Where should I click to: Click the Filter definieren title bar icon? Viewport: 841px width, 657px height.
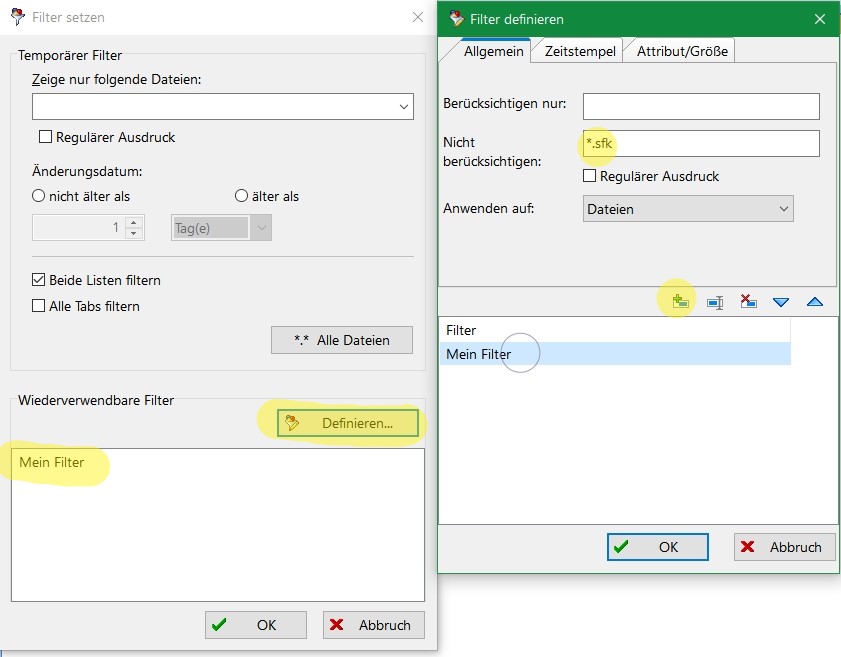[456, 19]
